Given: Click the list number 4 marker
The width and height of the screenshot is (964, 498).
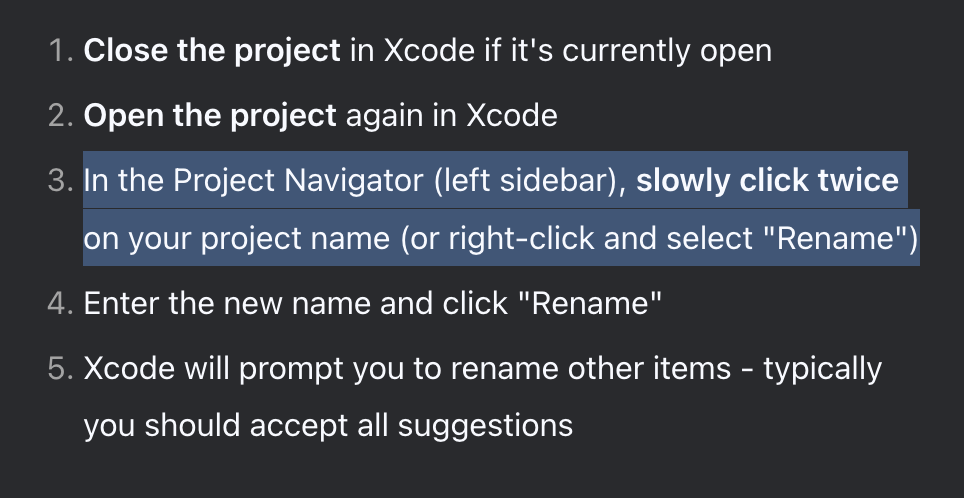Looking at the screenshot, I should coord(60,304).
